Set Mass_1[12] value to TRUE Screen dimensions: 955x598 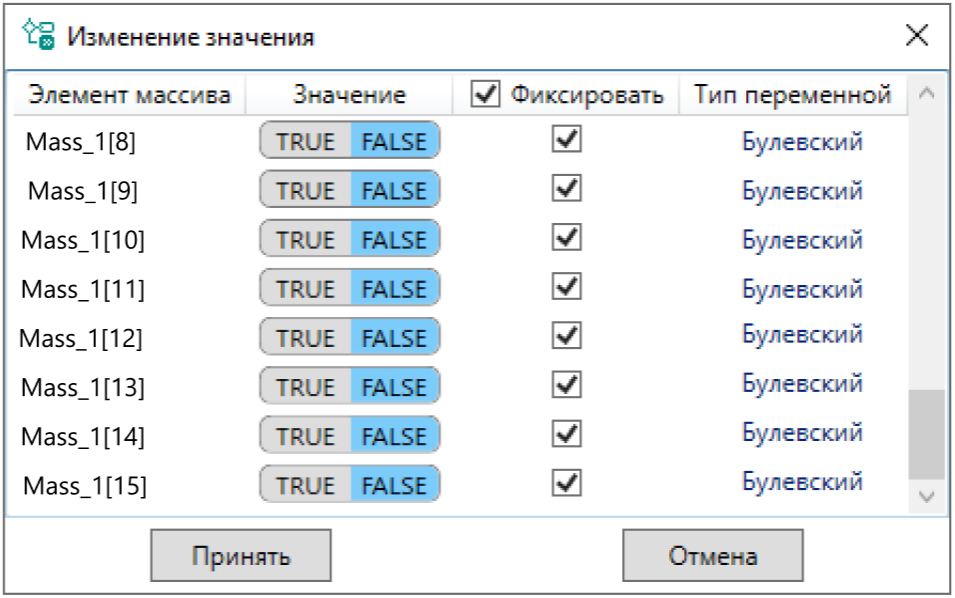click(305, 337)
